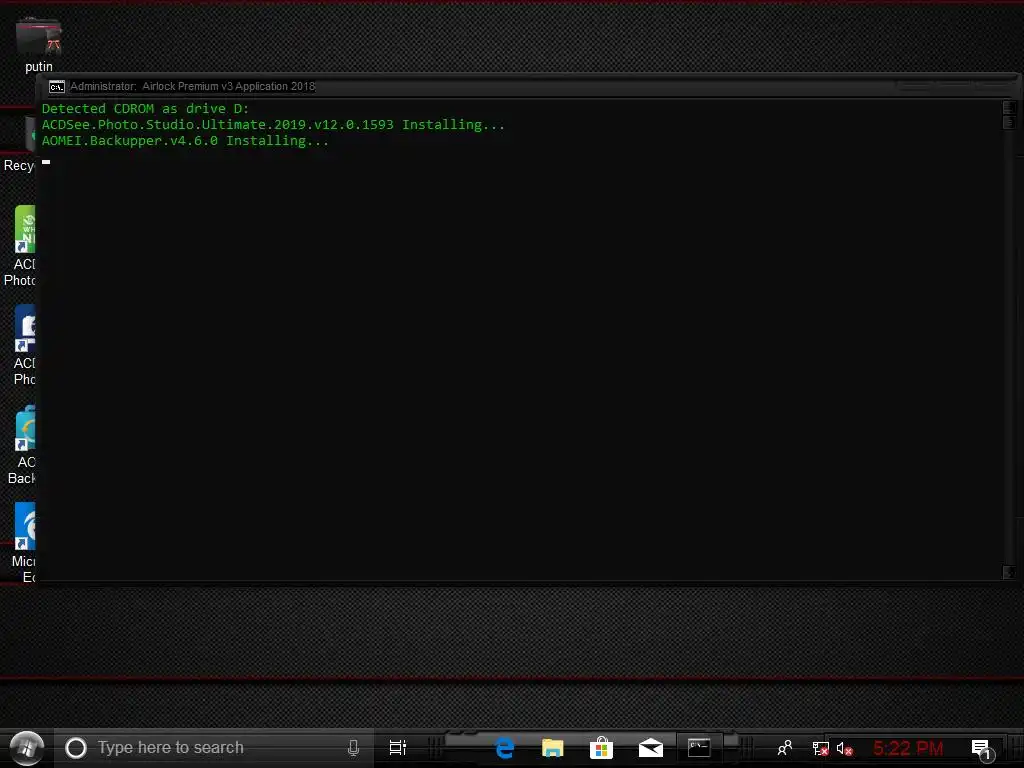Open the Windows Start menu orb
Screen dimensions: 1024x768
(x=27, y=748)
